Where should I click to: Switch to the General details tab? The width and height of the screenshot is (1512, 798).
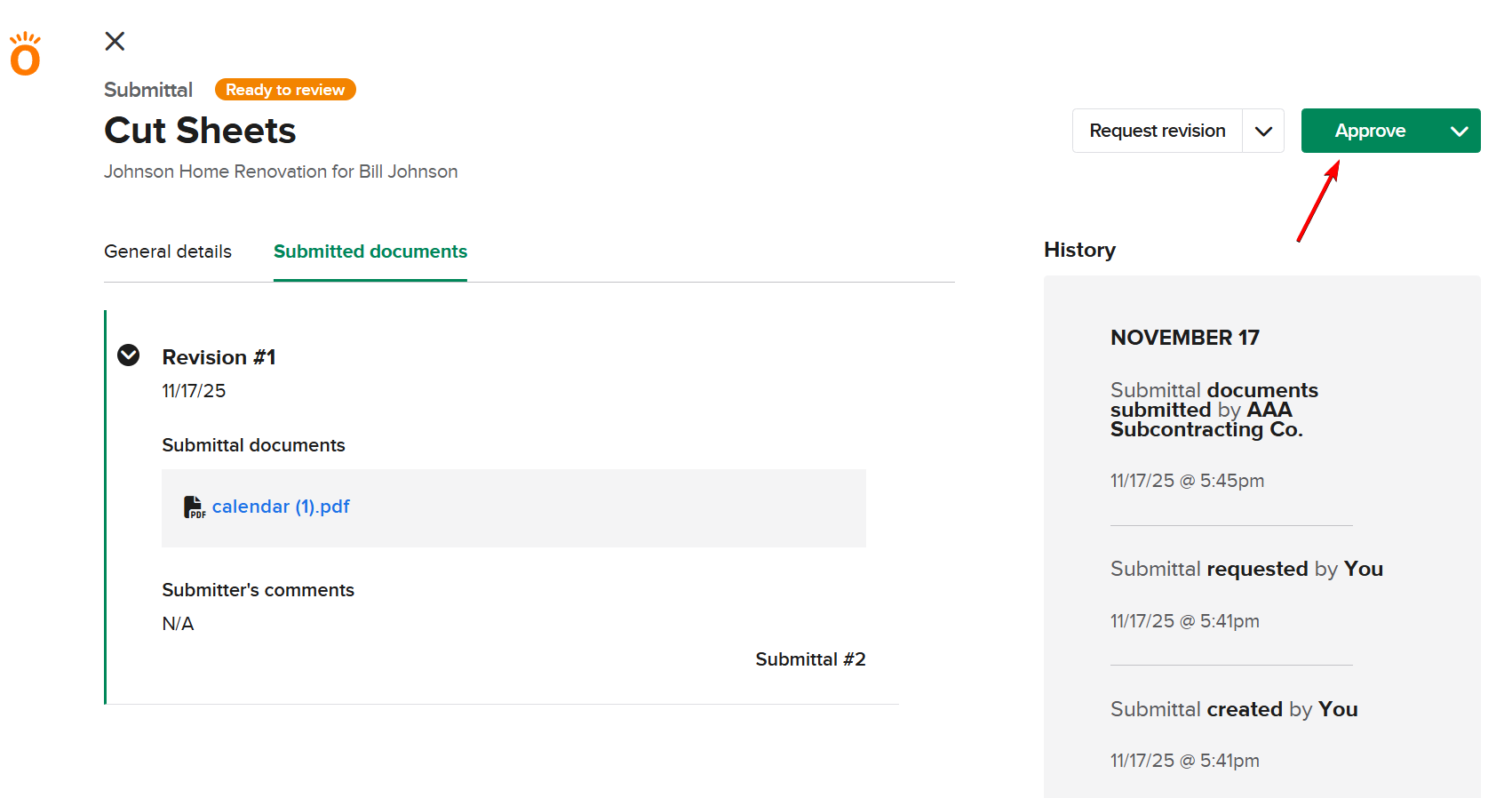tap(168, 251)
